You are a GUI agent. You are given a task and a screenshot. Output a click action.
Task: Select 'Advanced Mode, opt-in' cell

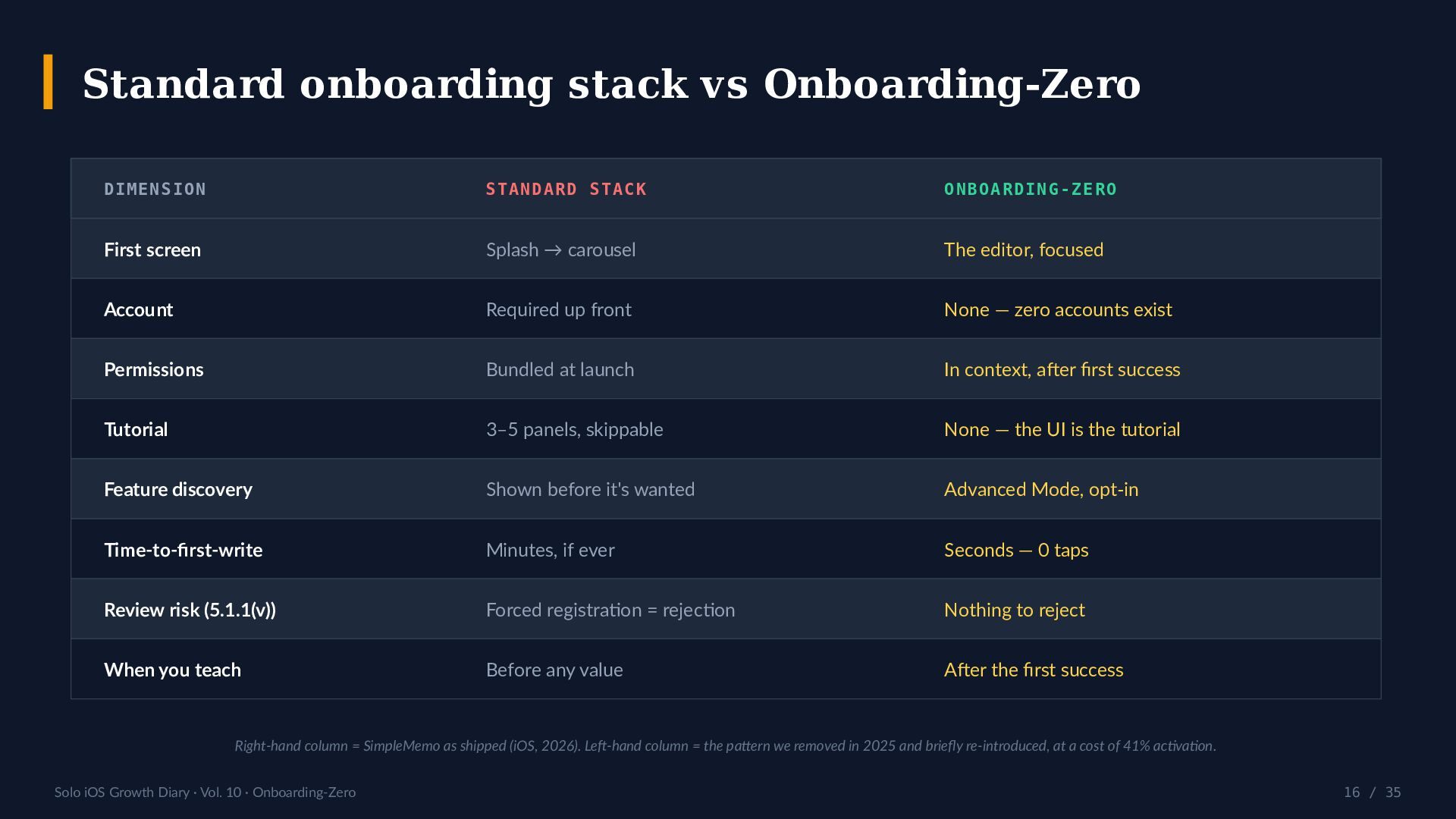click(1040, 489)
